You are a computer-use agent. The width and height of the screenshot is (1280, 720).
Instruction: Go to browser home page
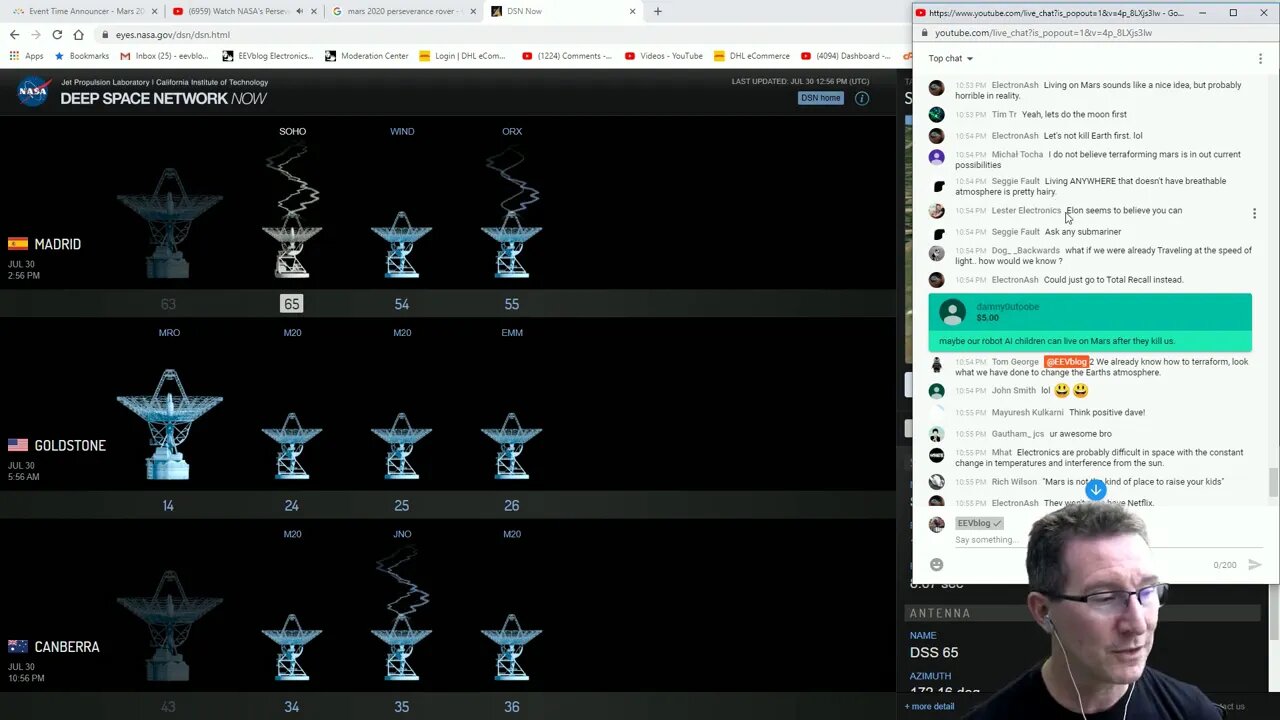78,34
